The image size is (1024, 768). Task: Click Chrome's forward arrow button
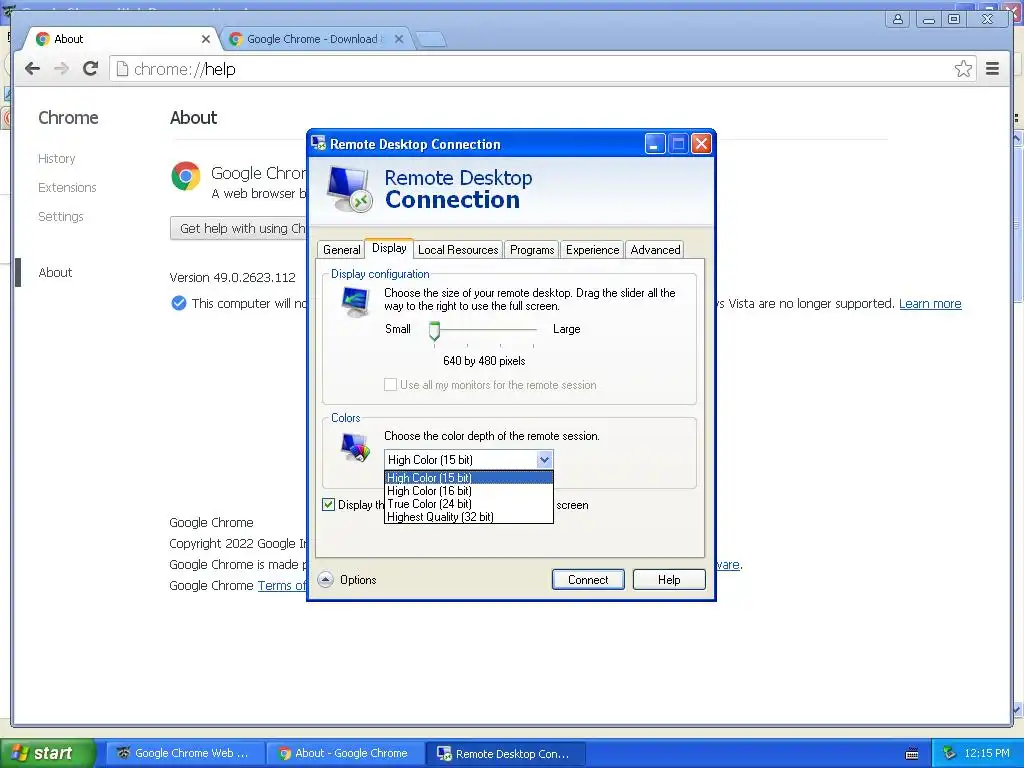coord(61,69)
